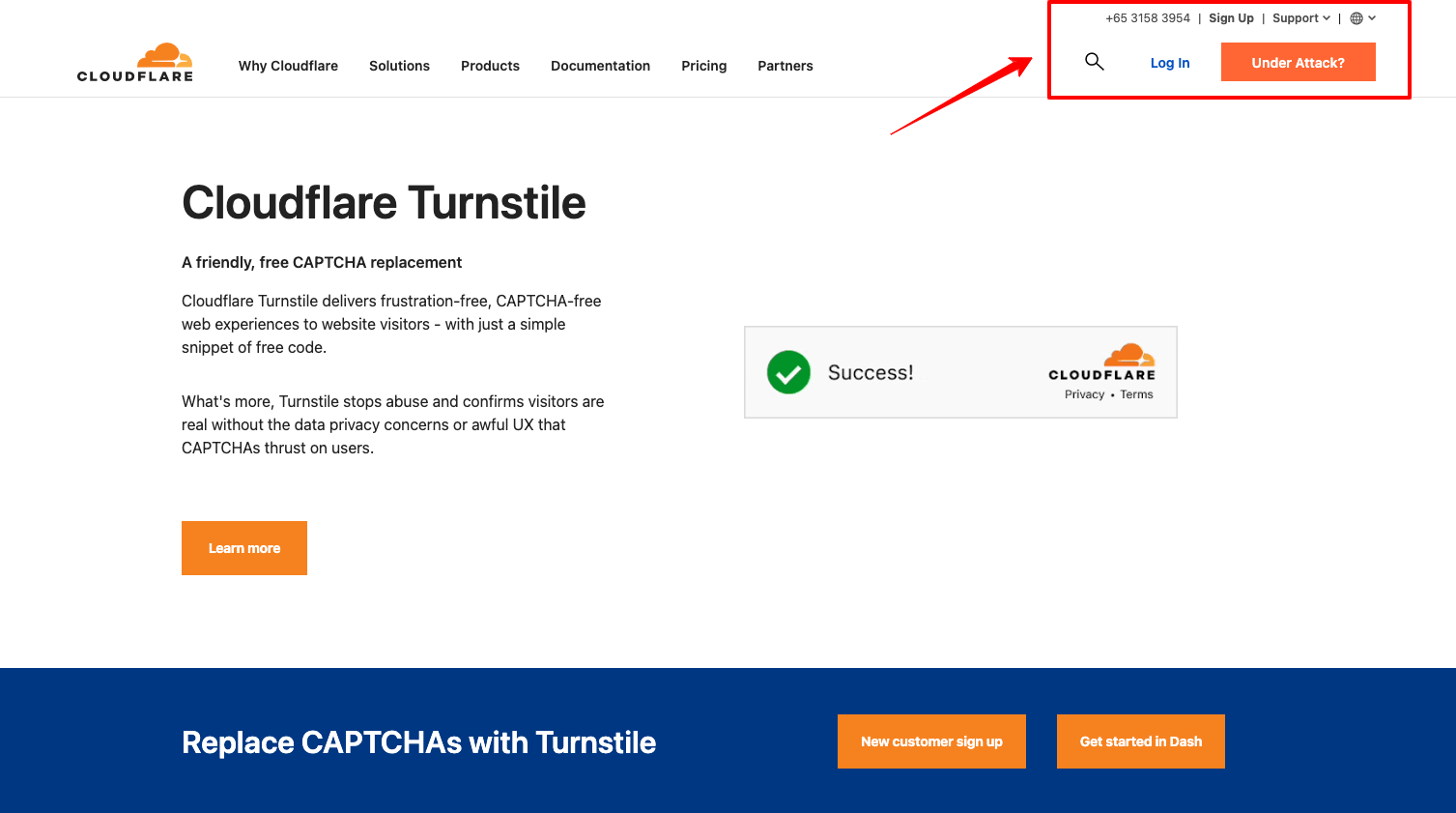Open the Products menu

(490, 66)
